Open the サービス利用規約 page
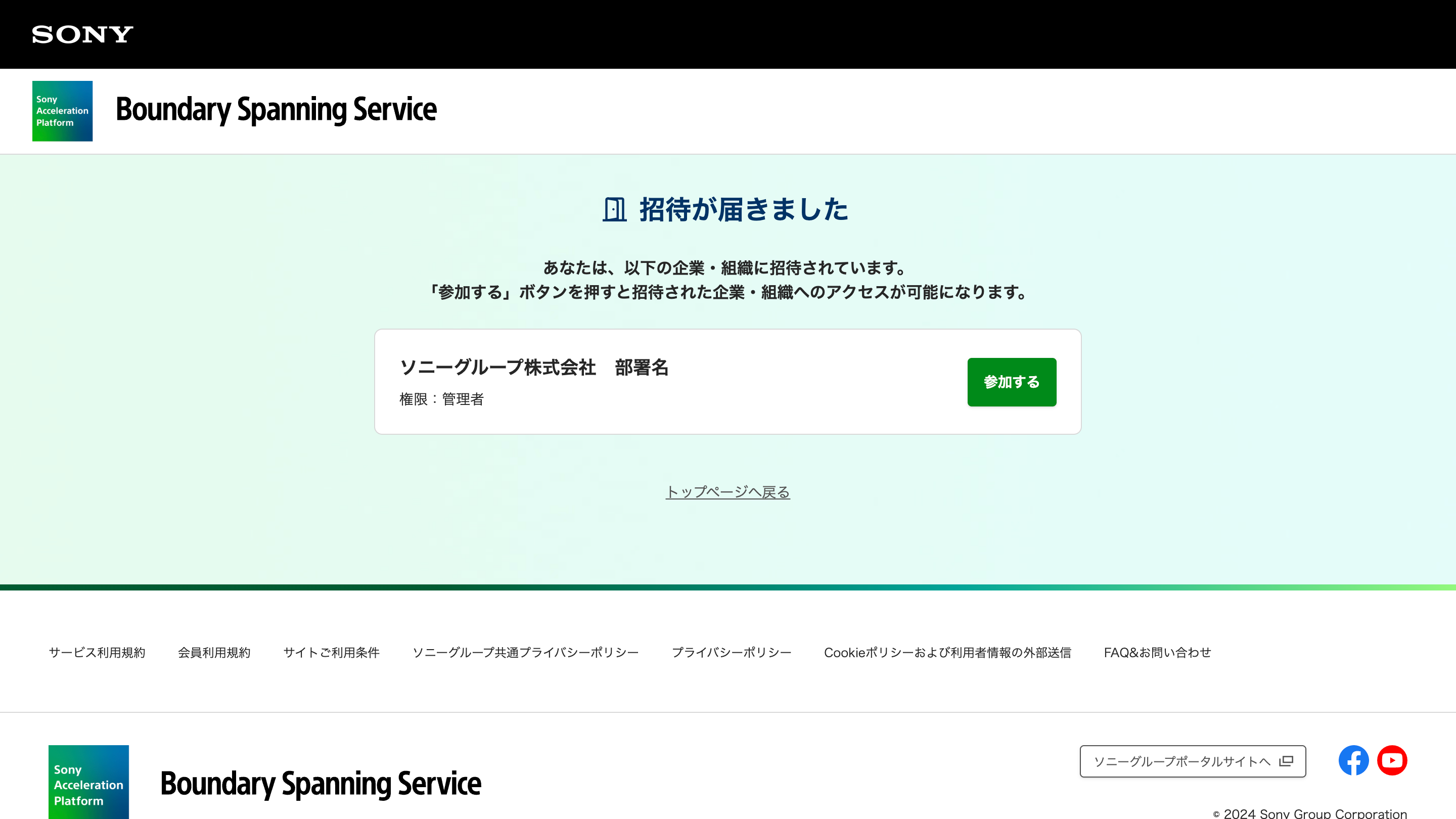Screen dimensions: 1456x819 click(x=97, y=652)
